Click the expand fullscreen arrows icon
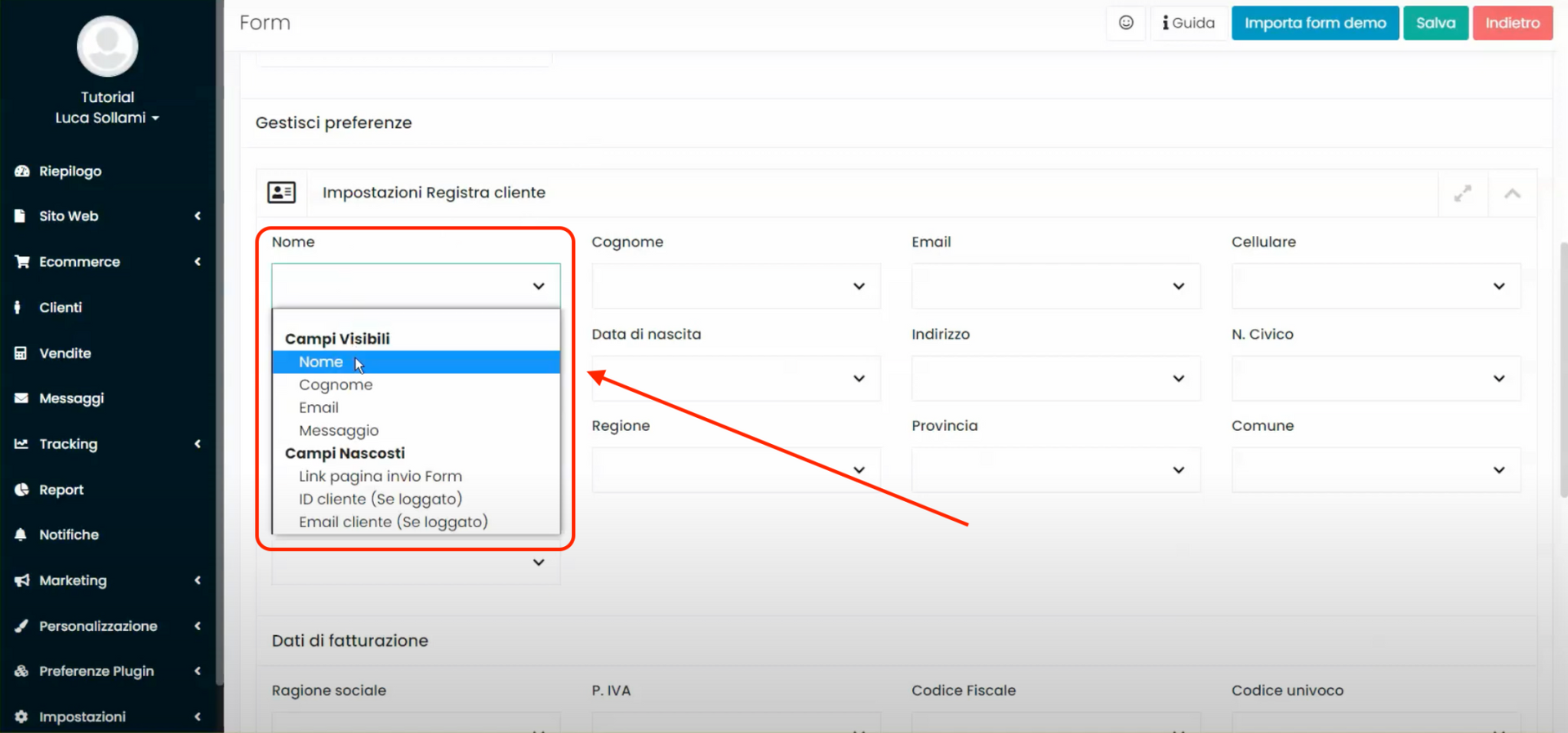1568x733 pixels. [1463, 193]
